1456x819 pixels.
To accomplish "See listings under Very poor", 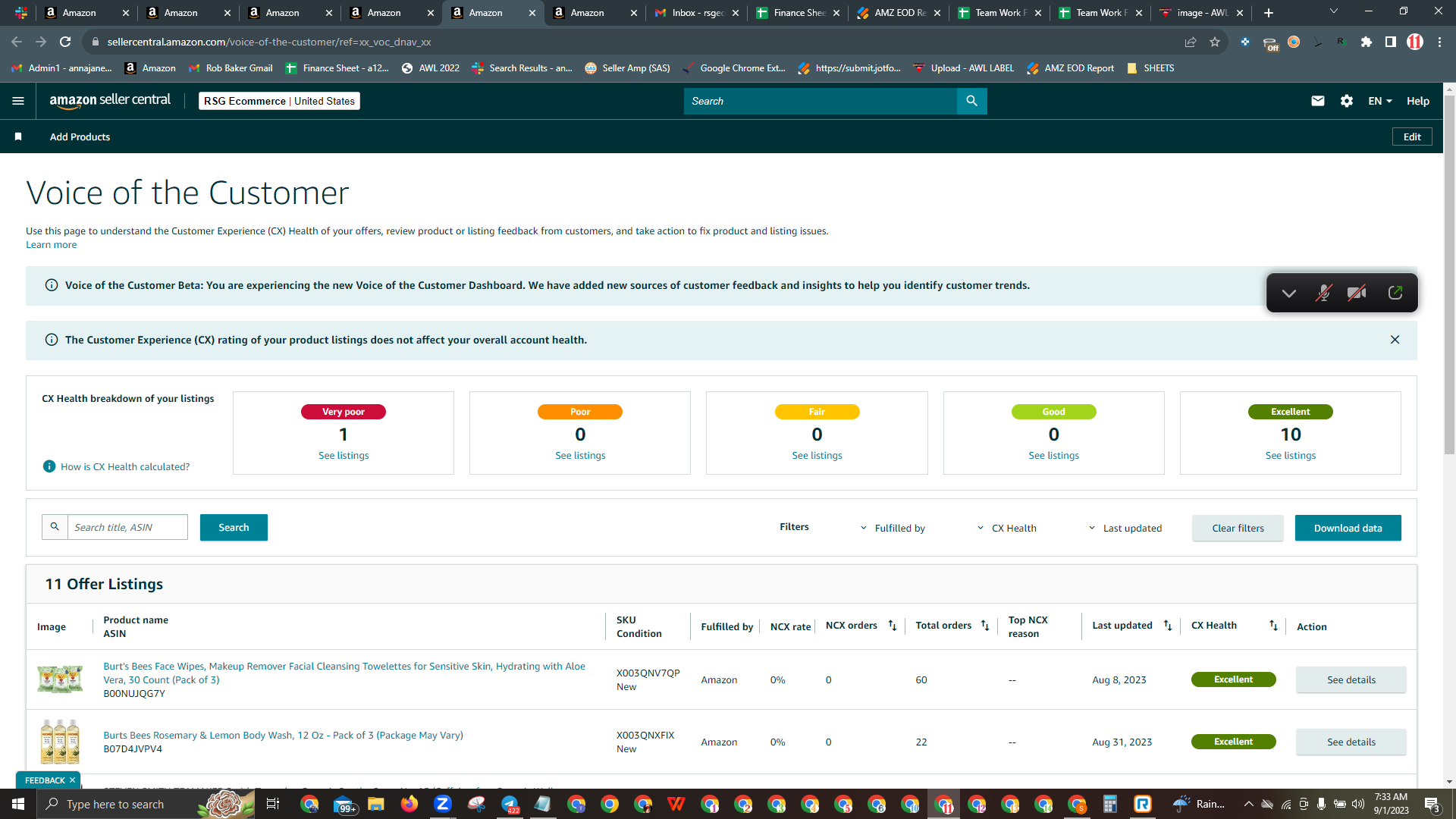I will tap(344, 455).
